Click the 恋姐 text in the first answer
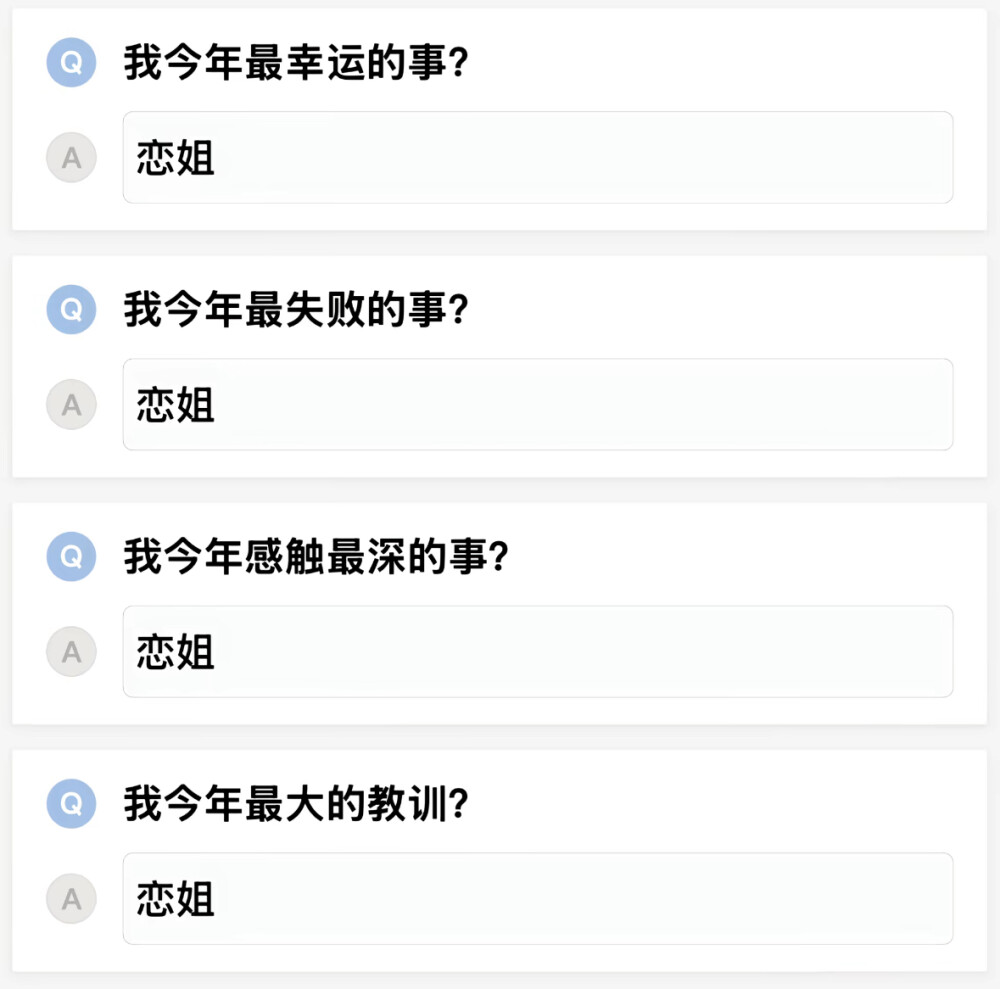The image size is (1000, 989). click(x=173, y=157)
